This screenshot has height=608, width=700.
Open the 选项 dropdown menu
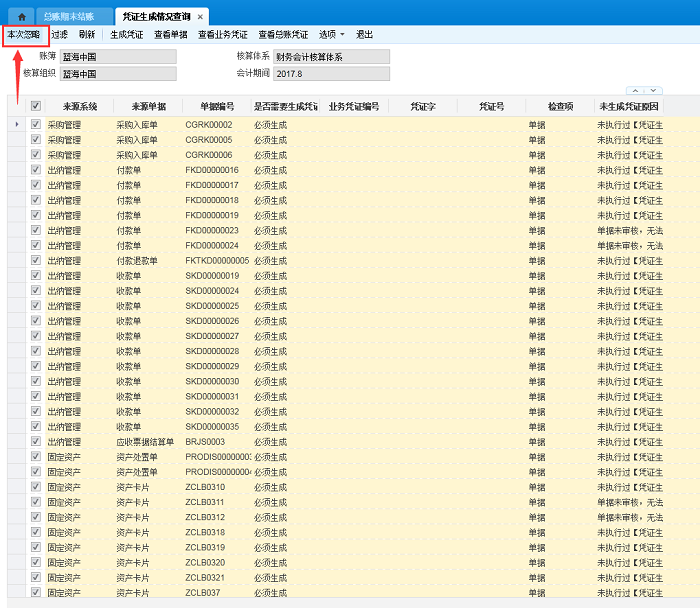(x=331, y=34)
